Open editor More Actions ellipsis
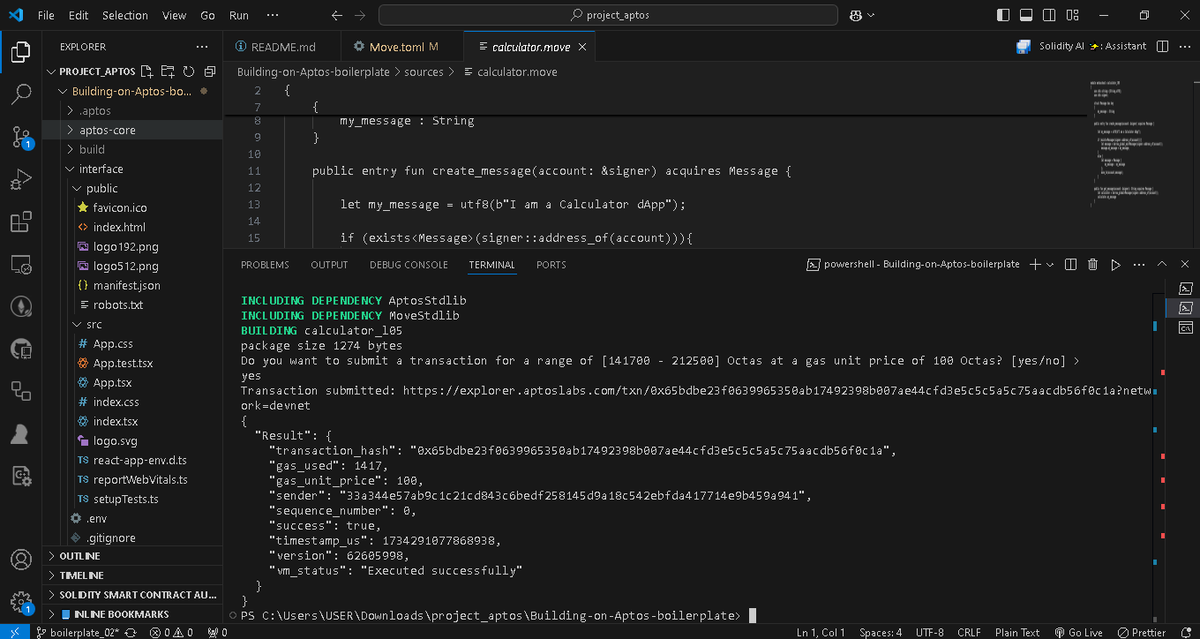1200x639 pixels. pos(1184,47)
